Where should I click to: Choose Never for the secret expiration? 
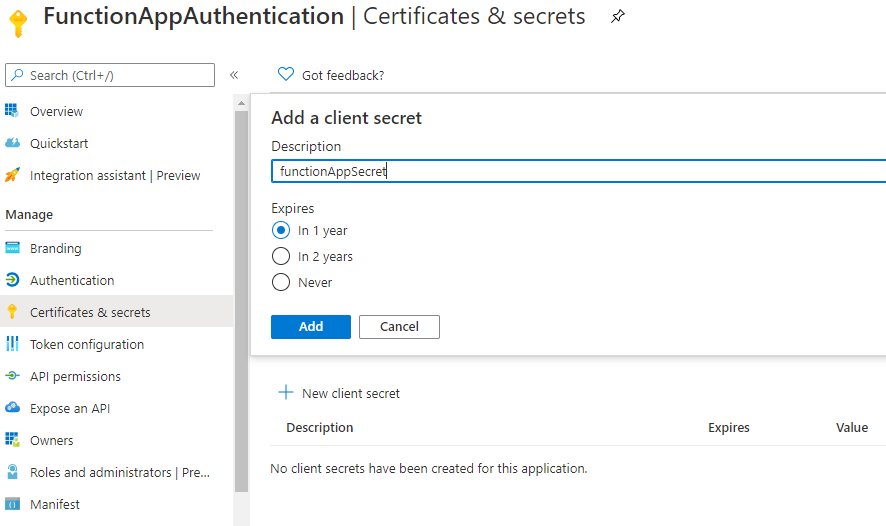point(281,282)
